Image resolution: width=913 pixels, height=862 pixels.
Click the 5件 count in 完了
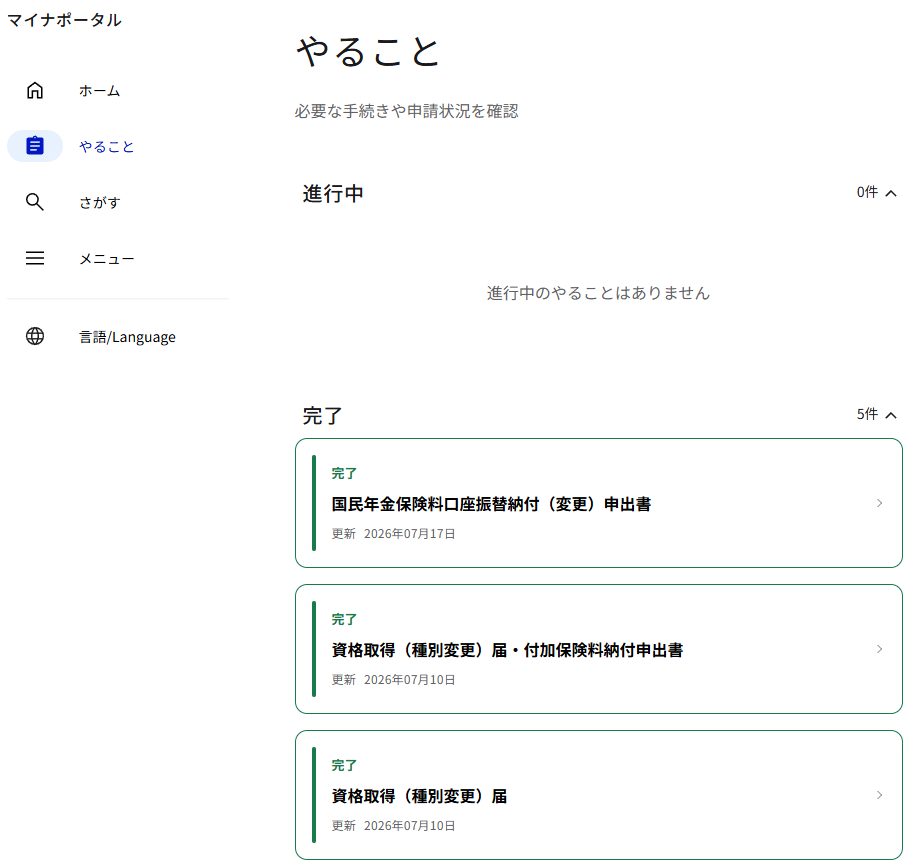(x=867, y=414)
